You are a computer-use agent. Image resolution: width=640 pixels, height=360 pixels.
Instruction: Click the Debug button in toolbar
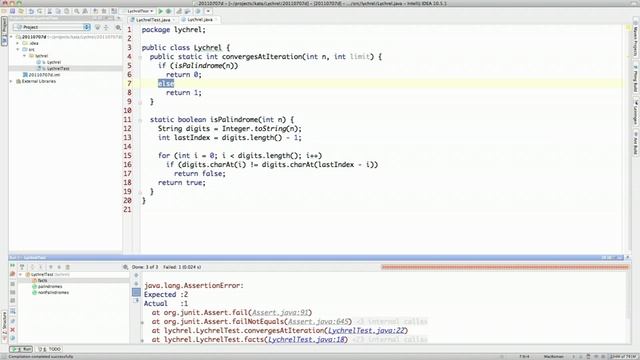[168, 11]
